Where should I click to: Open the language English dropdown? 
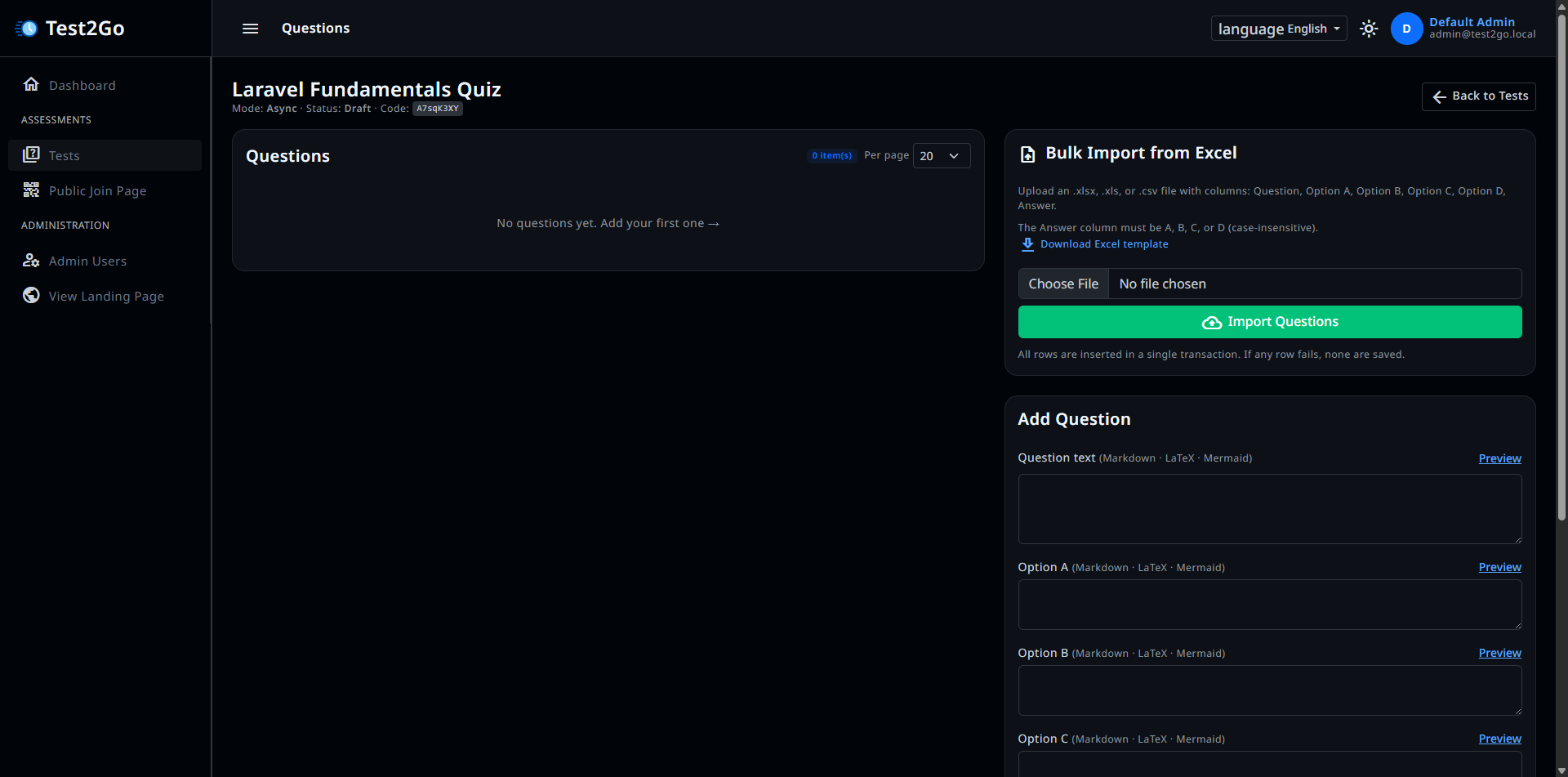point(1279,29)
